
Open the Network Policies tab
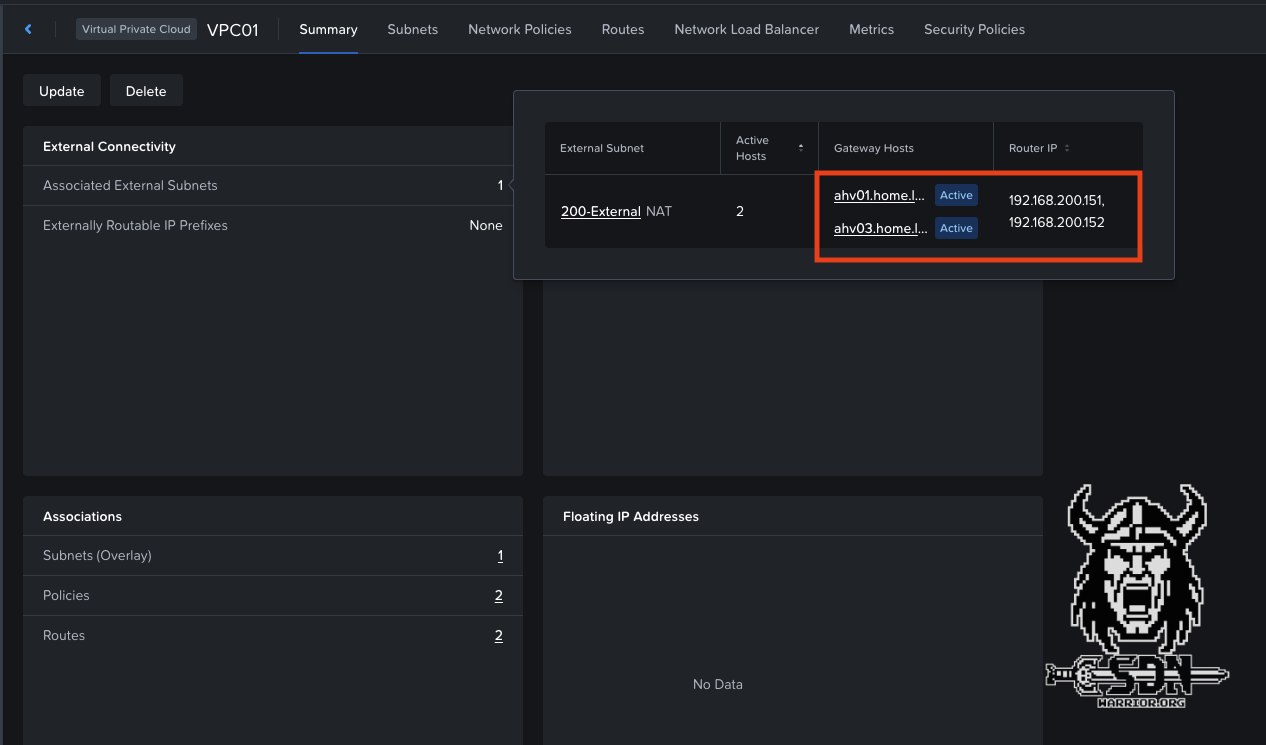coord(519,29)
